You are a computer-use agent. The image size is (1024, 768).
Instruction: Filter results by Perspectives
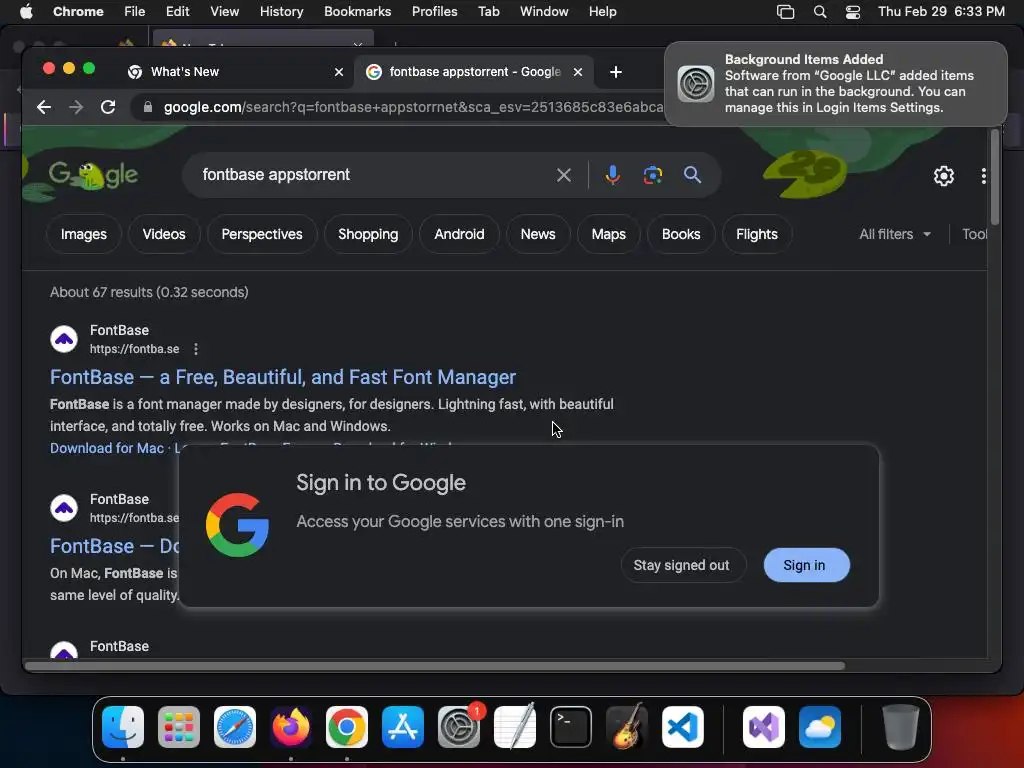coord(262,234)
